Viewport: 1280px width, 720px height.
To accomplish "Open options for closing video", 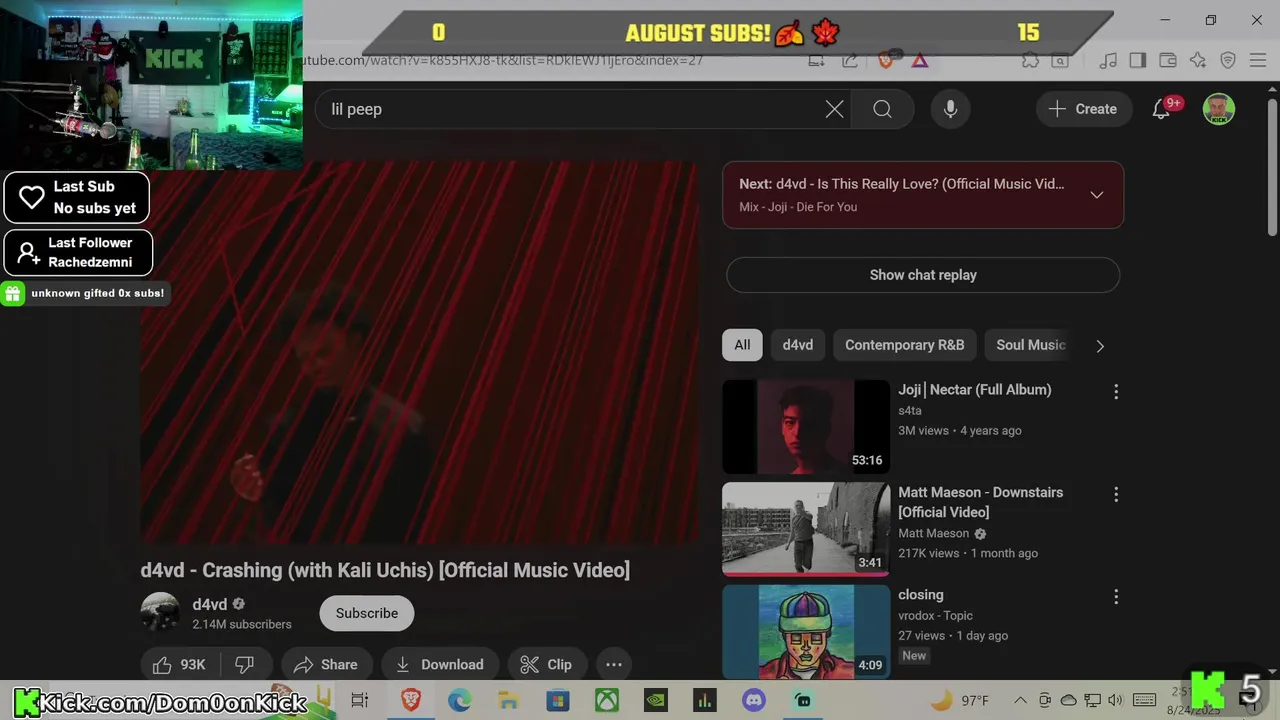I will tap(1116, 597).
